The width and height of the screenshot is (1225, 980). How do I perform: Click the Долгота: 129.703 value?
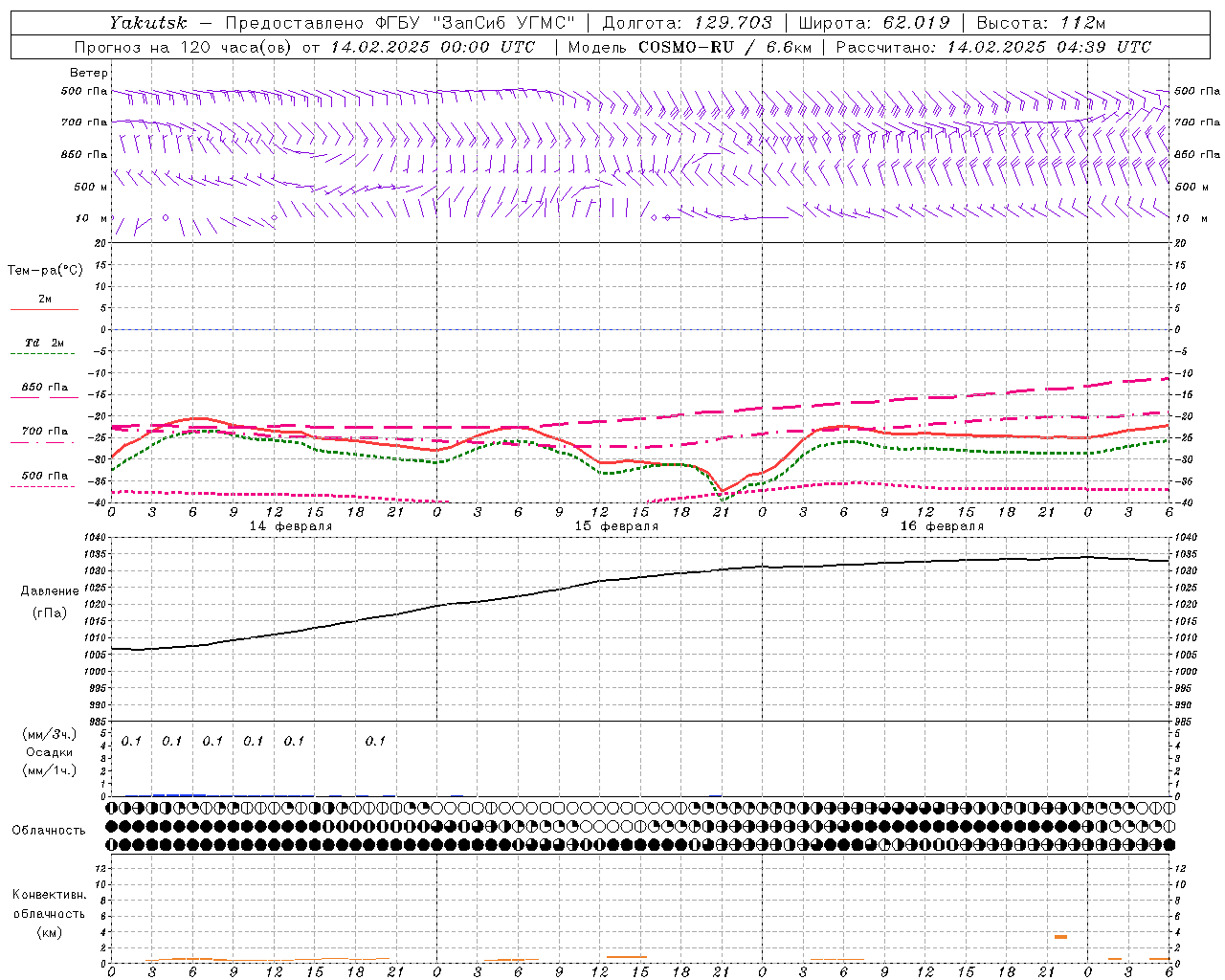686,22
